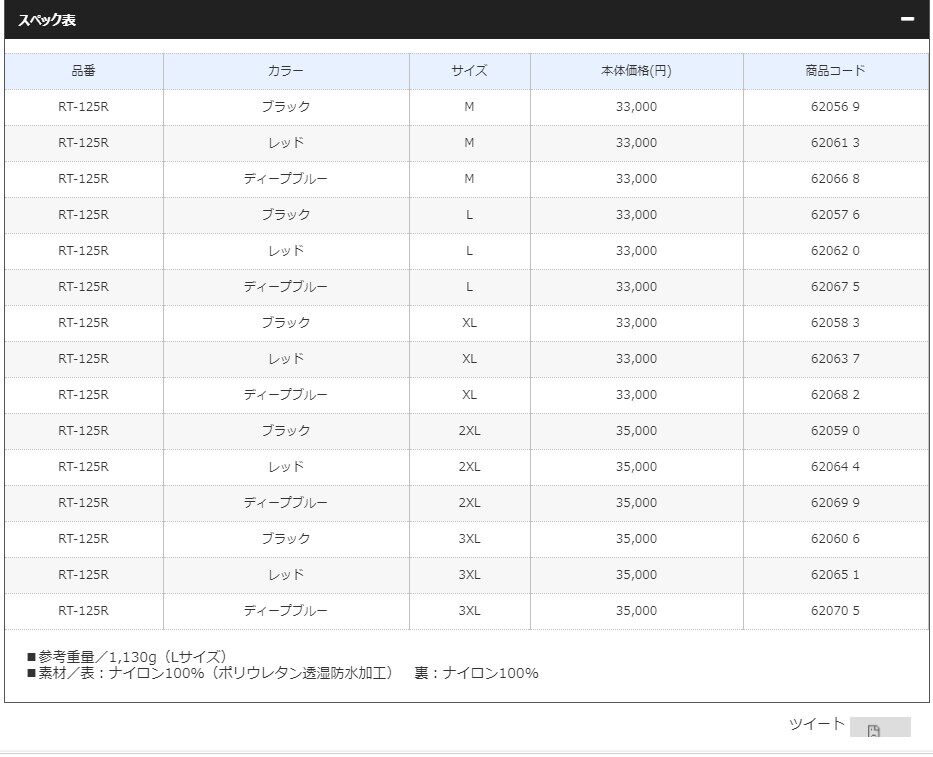
Task: Click ディープブルー in the 62068 2 row
Action: click(286, 395)
